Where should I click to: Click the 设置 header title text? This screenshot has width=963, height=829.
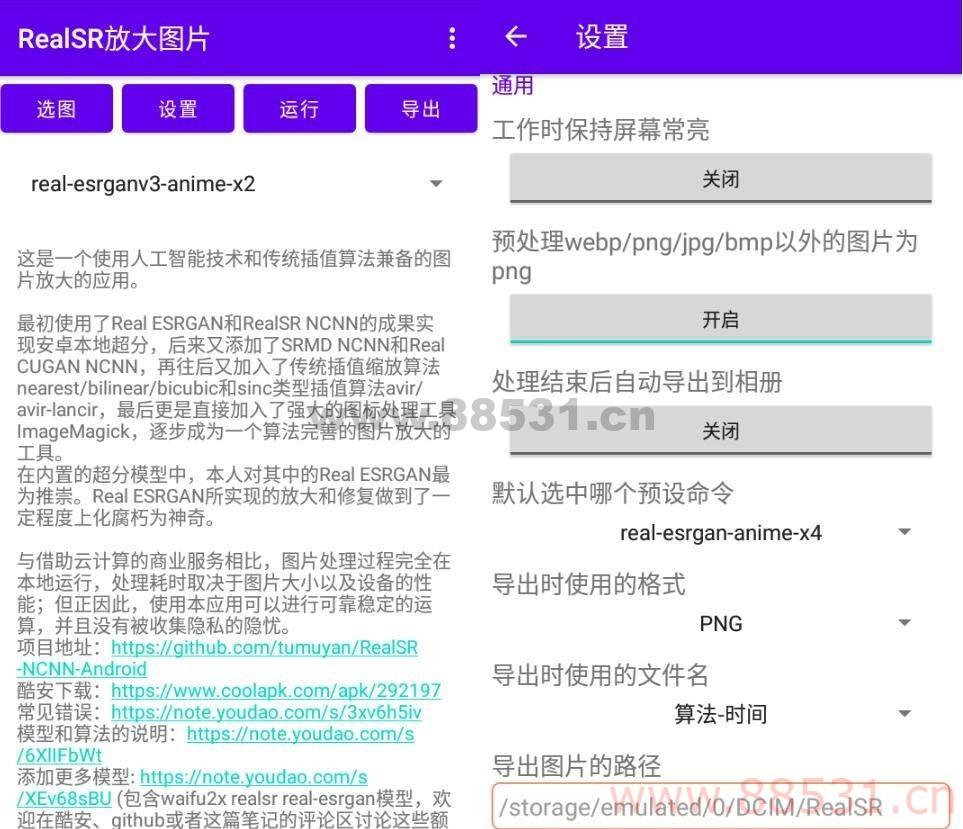602,37
